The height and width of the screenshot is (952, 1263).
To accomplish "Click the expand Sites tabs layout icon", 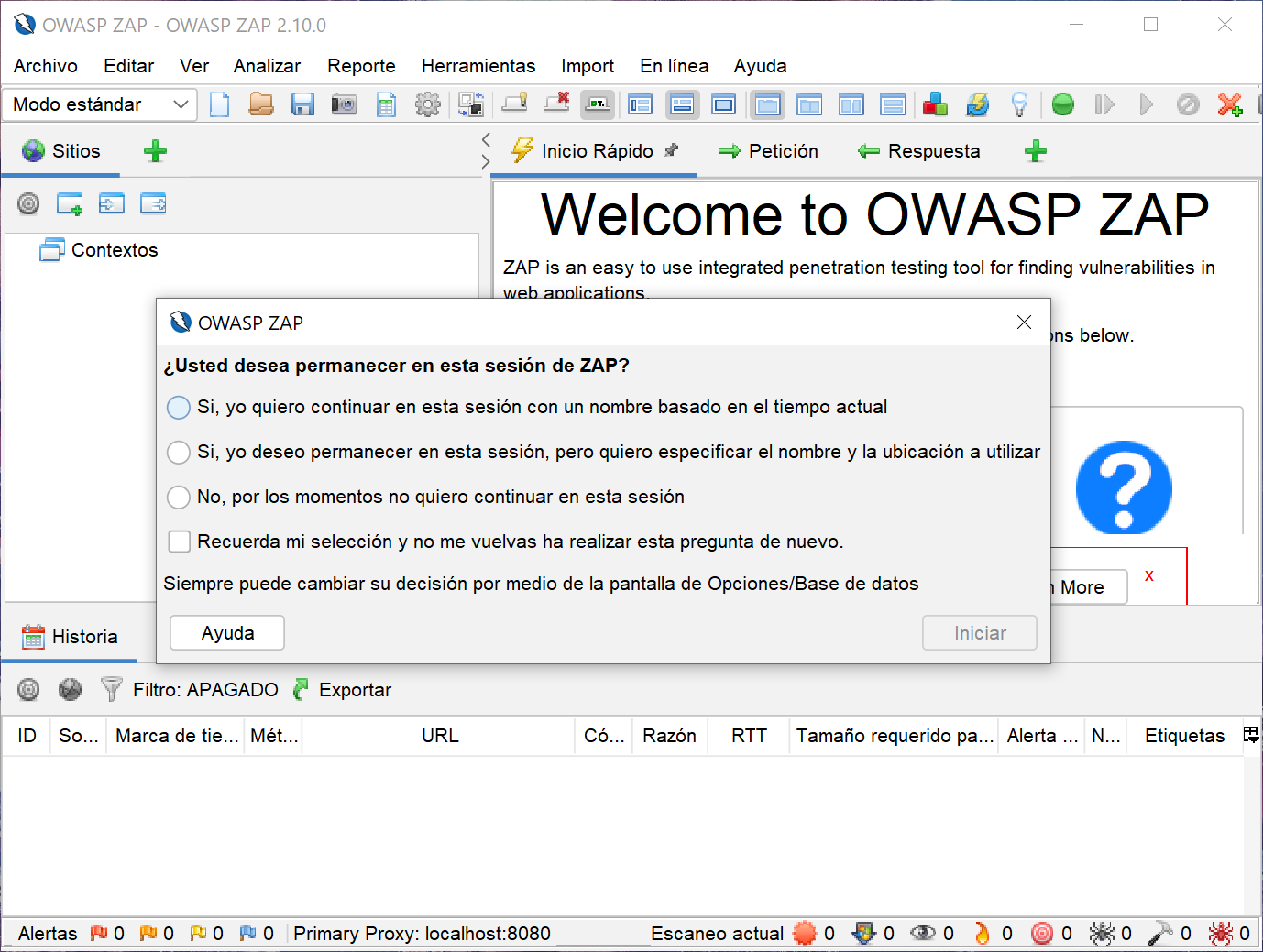I will (x=640, y=104).
